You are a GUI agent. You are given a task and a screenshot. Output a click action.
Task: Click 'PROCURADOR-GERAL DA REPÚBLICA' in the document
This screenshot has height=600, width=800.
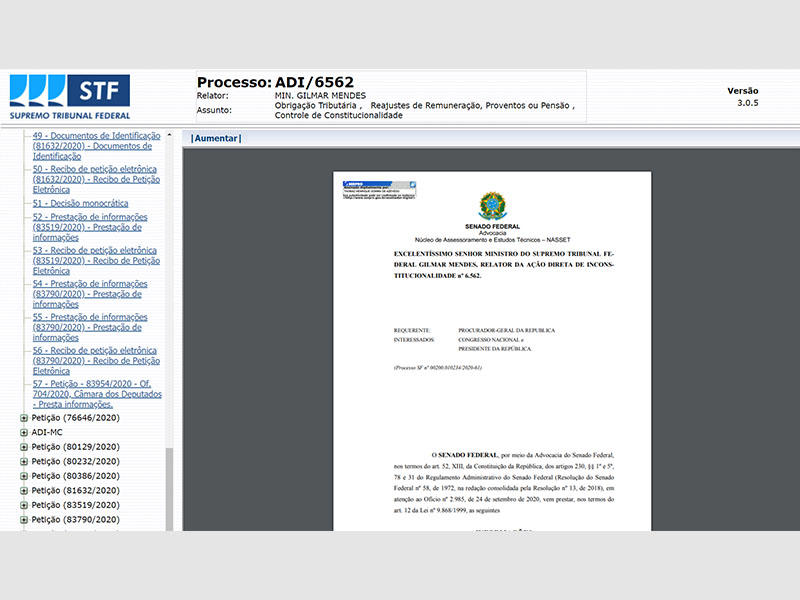point(507,330)
